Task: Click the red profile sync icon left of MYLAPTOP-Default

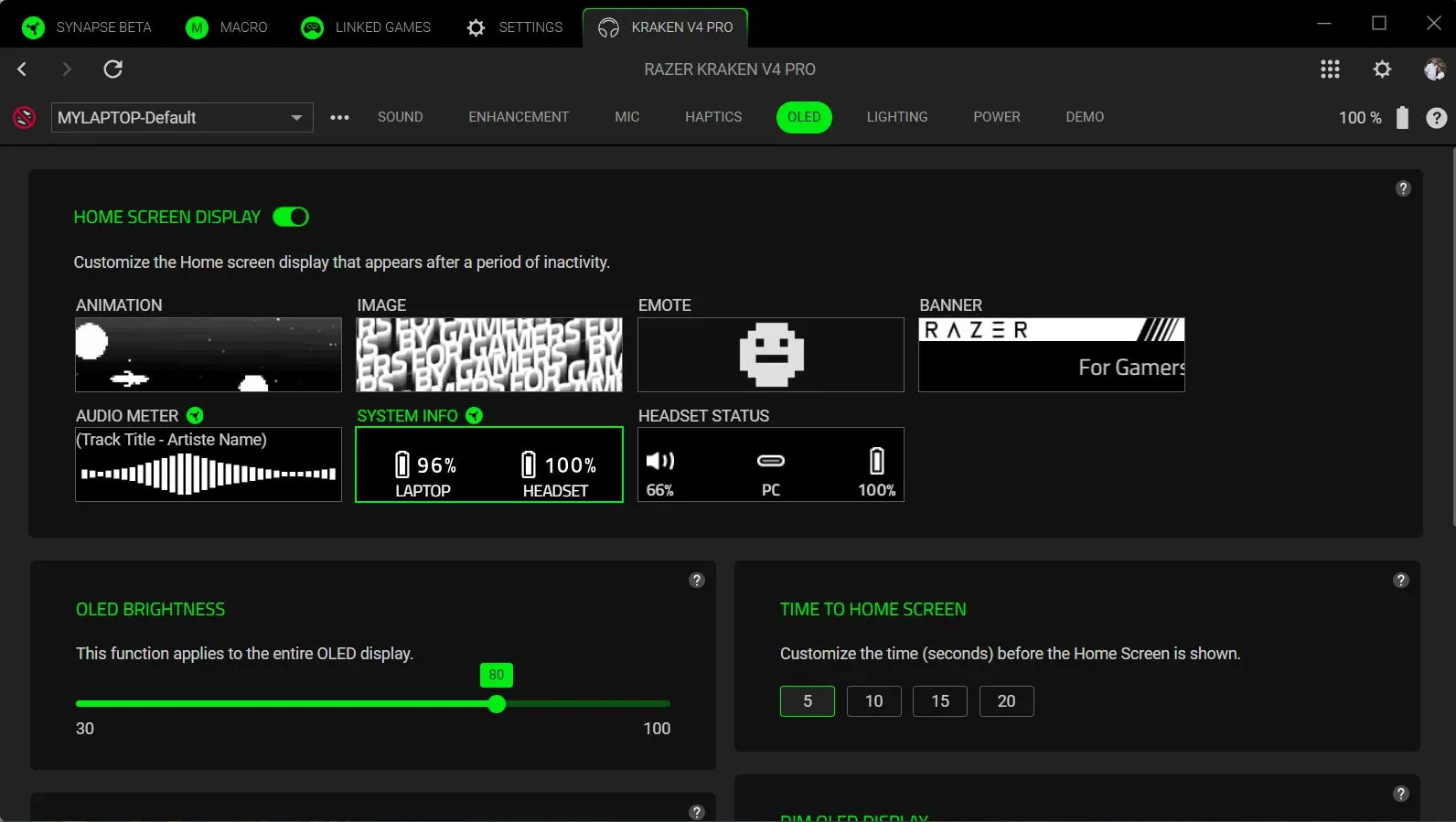Action: tap(25, 118)
